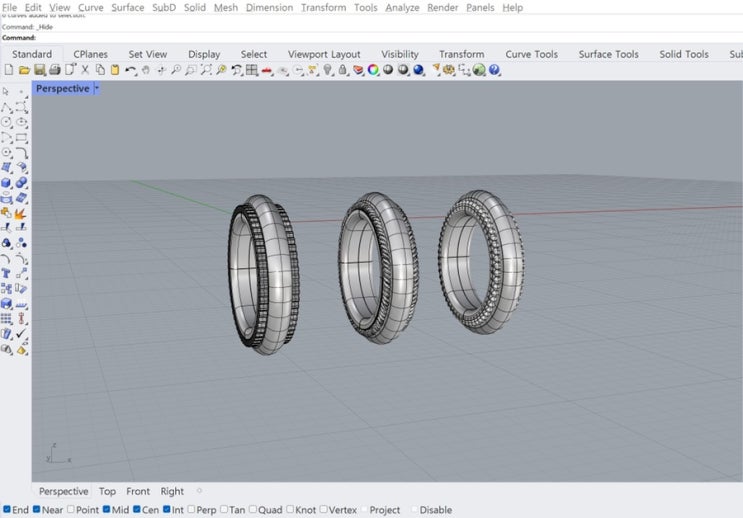Viewport: 743px width, 518px height.
Task: Open the Analyze menu
Action: (x=402, y=7)
